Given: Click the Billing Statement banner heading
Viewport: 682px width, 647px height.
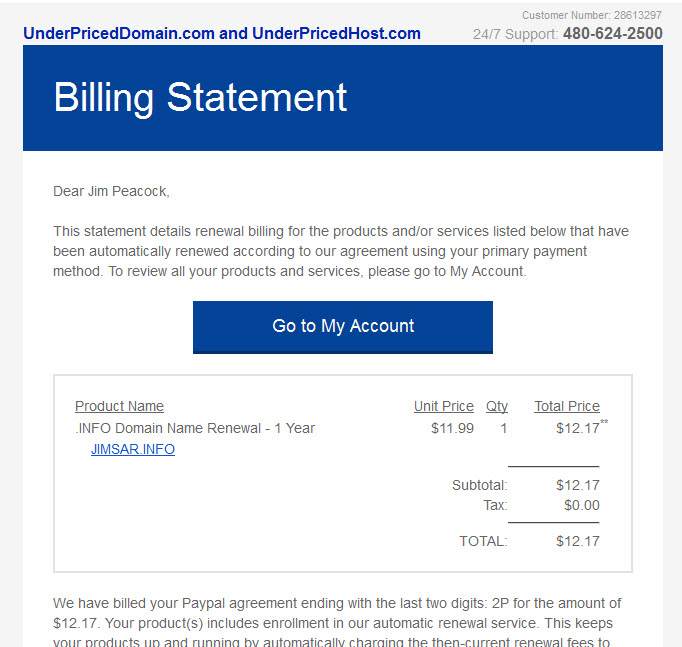Looking at the screenshot, I should pos(200,97).
